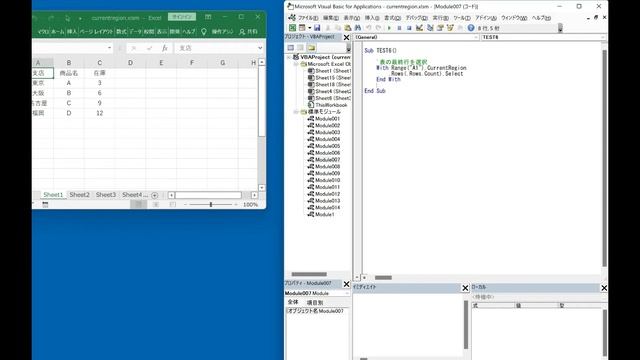The width and height of the screenshot is (640, 360).
Task: Close the Project Explorer pane
Action: click(347, 38)
